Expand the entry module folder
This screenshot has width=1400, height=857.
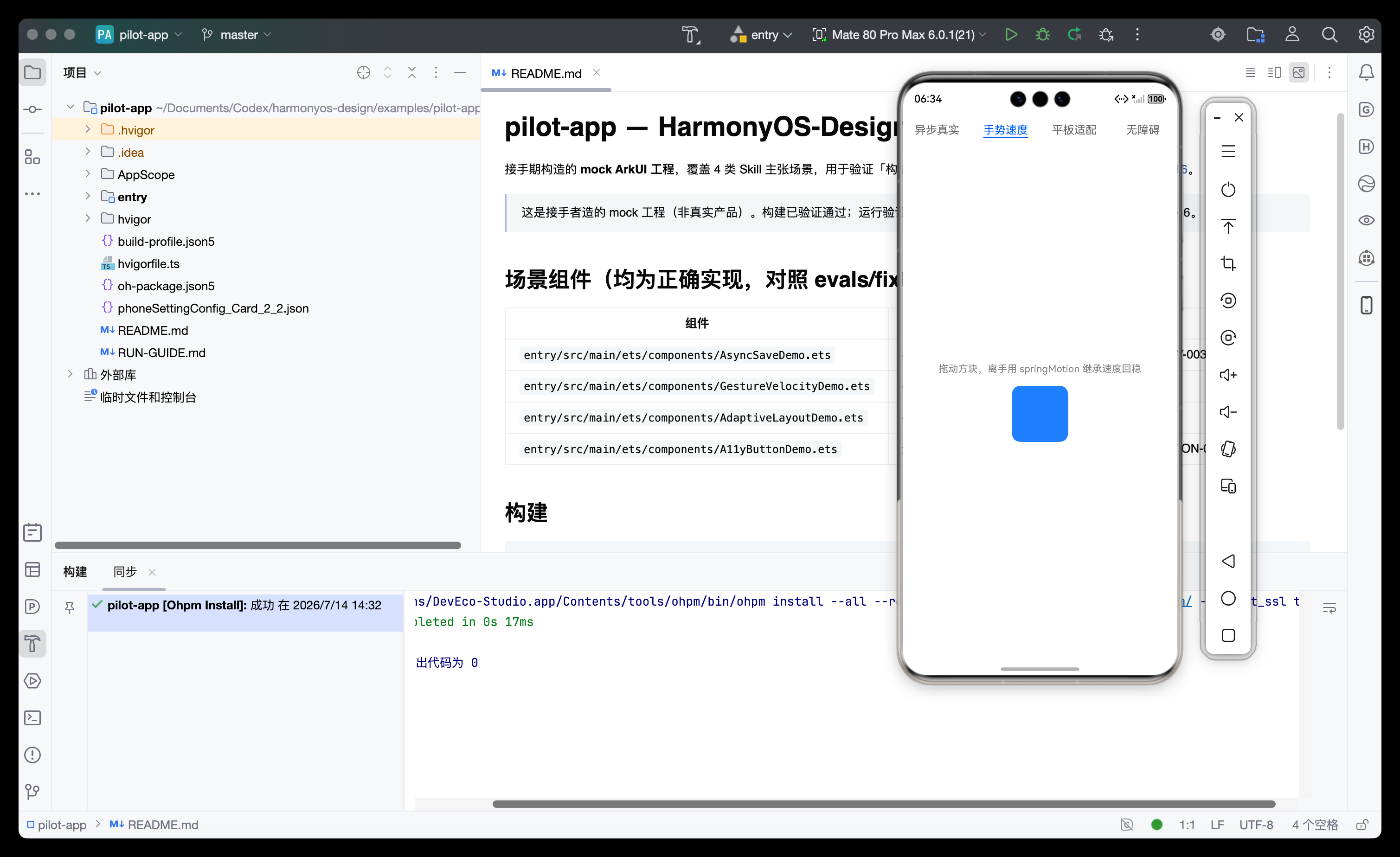click(88, 196)
